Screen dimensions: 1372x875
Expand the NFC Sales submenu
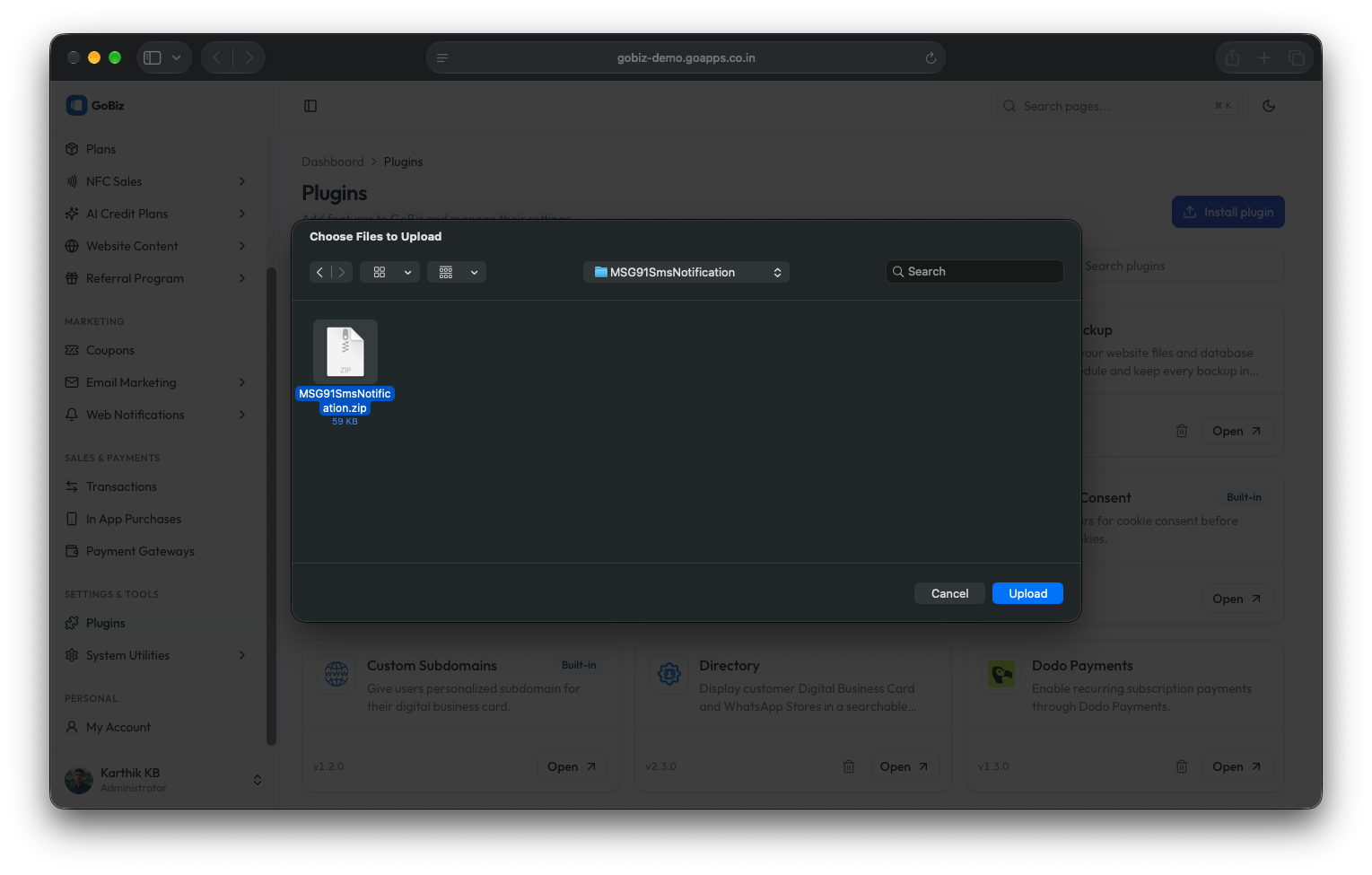click(x=242, y=181)
